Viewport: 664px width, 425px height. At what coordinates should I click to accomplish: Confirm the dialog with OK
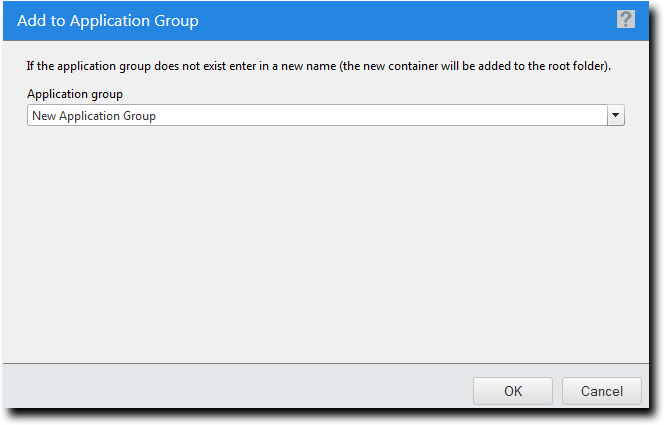click(x=513, y=391)
